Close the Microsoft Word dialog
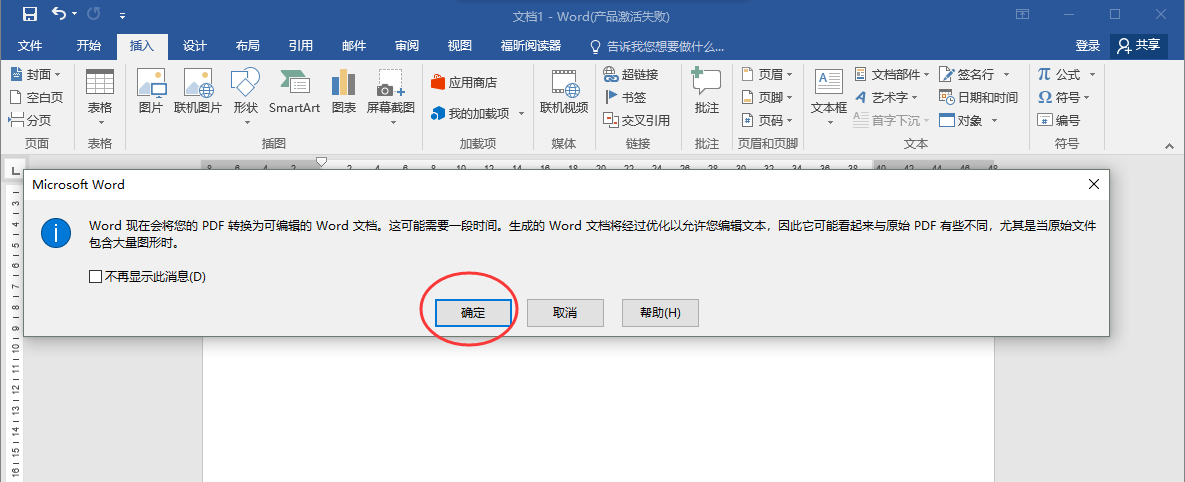Viewport: 1185px width, 482px height. click(1093, 184)
